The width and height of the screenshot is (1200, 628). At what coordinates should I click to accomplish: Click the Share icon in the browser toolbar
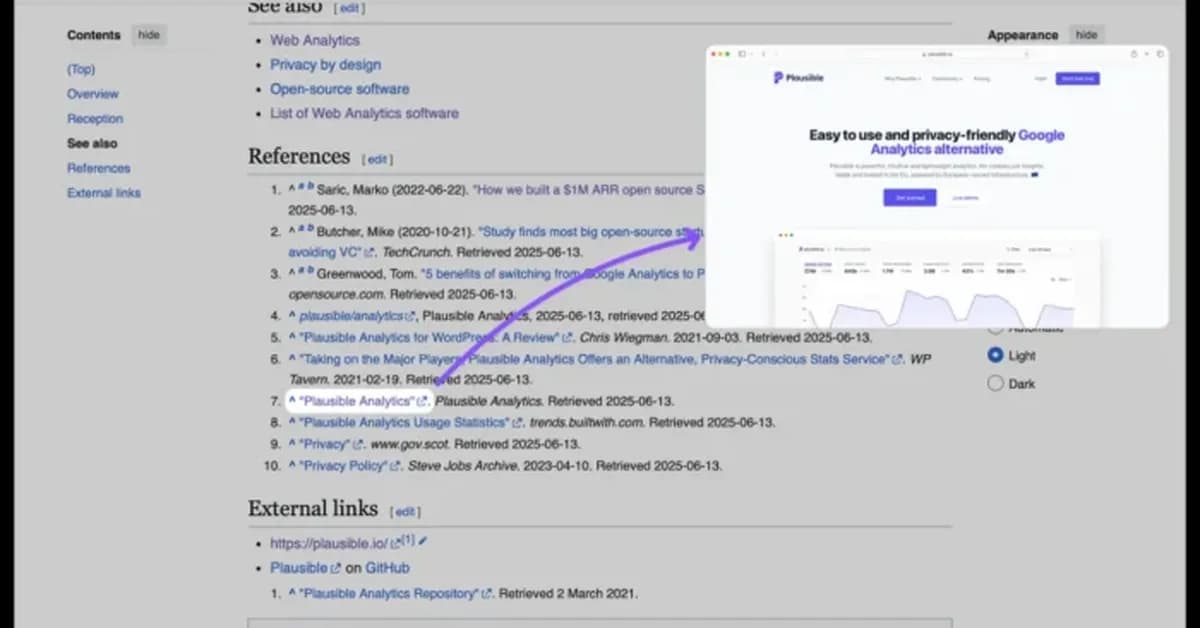(1134, 53)
